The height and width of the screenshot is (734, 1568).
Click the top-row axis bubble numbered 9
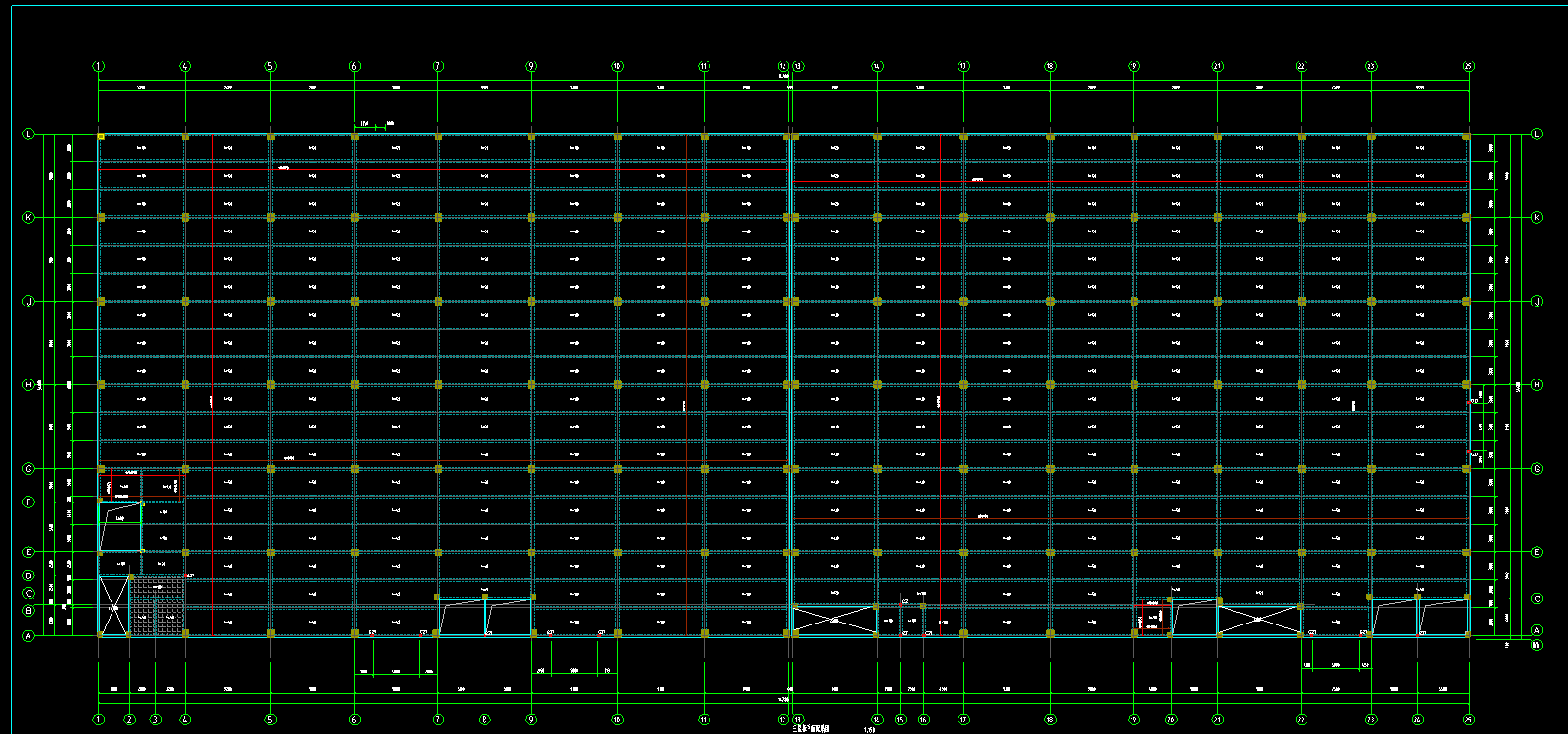pyautogui.click(x=531, y=66)
